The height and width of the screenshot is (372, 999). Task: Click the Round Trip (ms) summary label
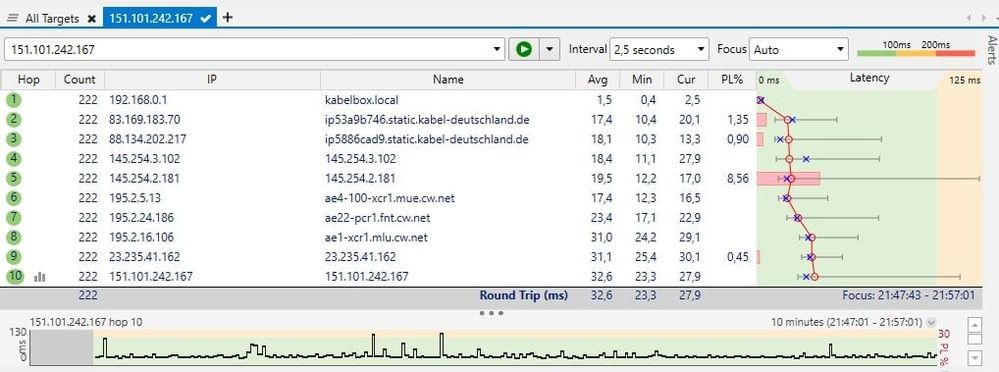[523, 296]
